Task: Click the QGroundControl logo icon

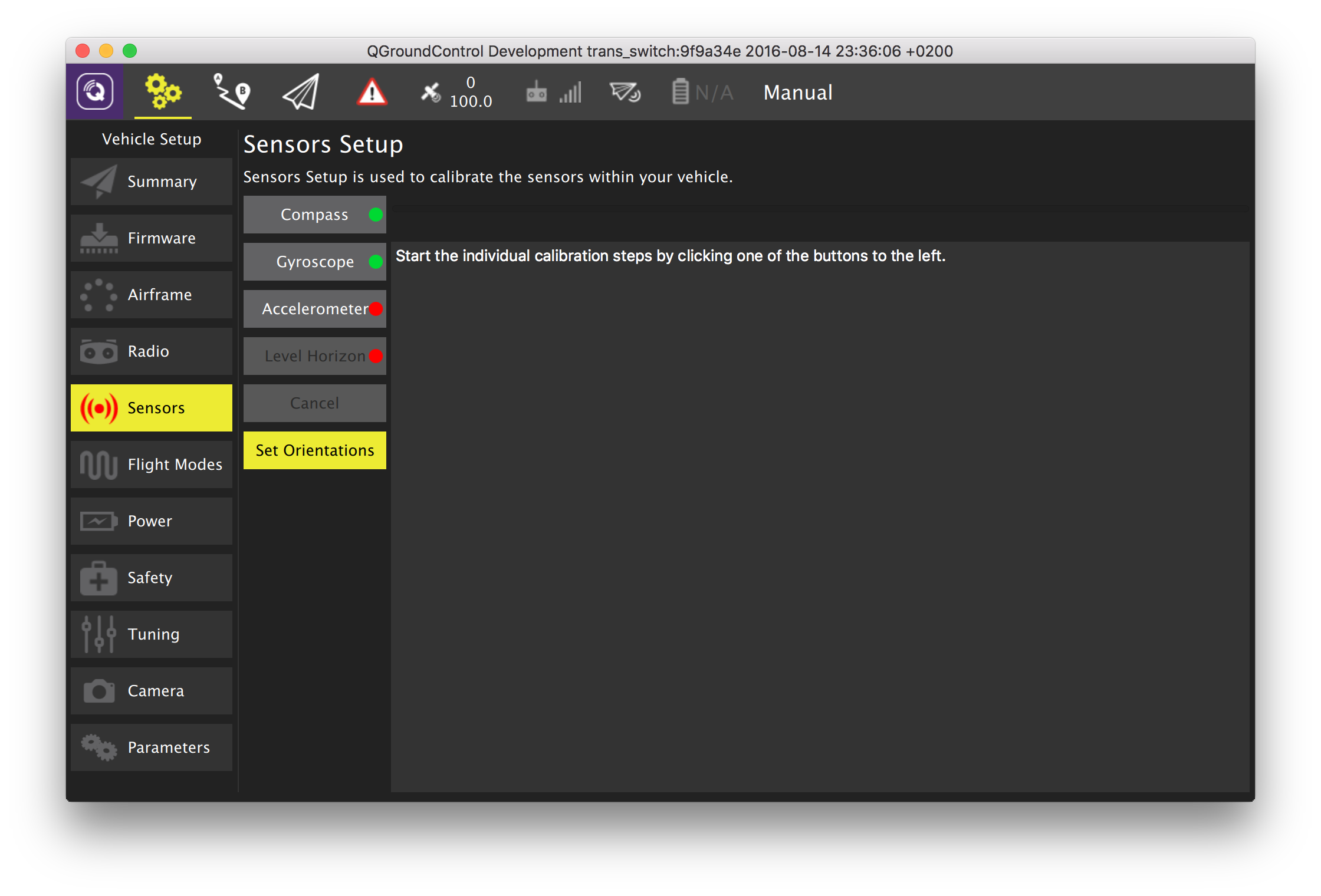Action: [95, 92]
